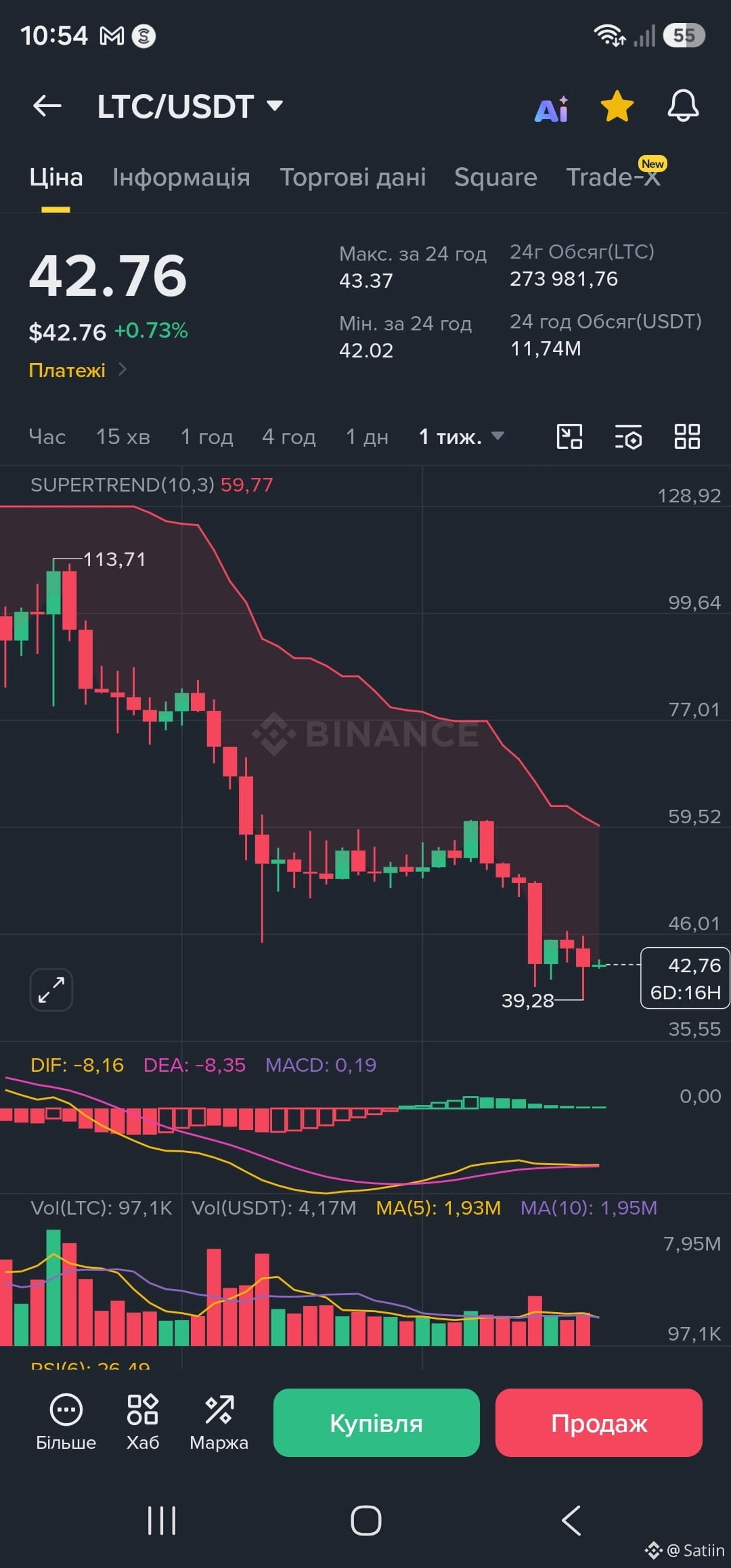Tap the back arrow next to LTC/USDT
Screen dimensions: 731x1568
[x=47, y=106]
